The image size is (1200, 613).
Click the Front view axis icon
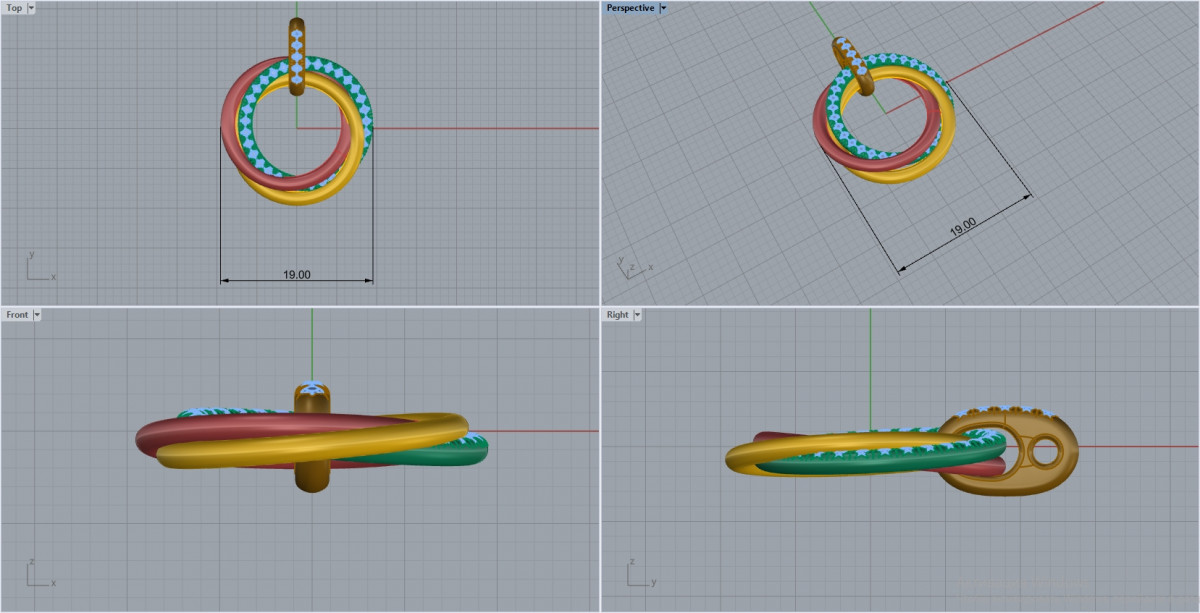pyautogui.click(x=40, y=573)
